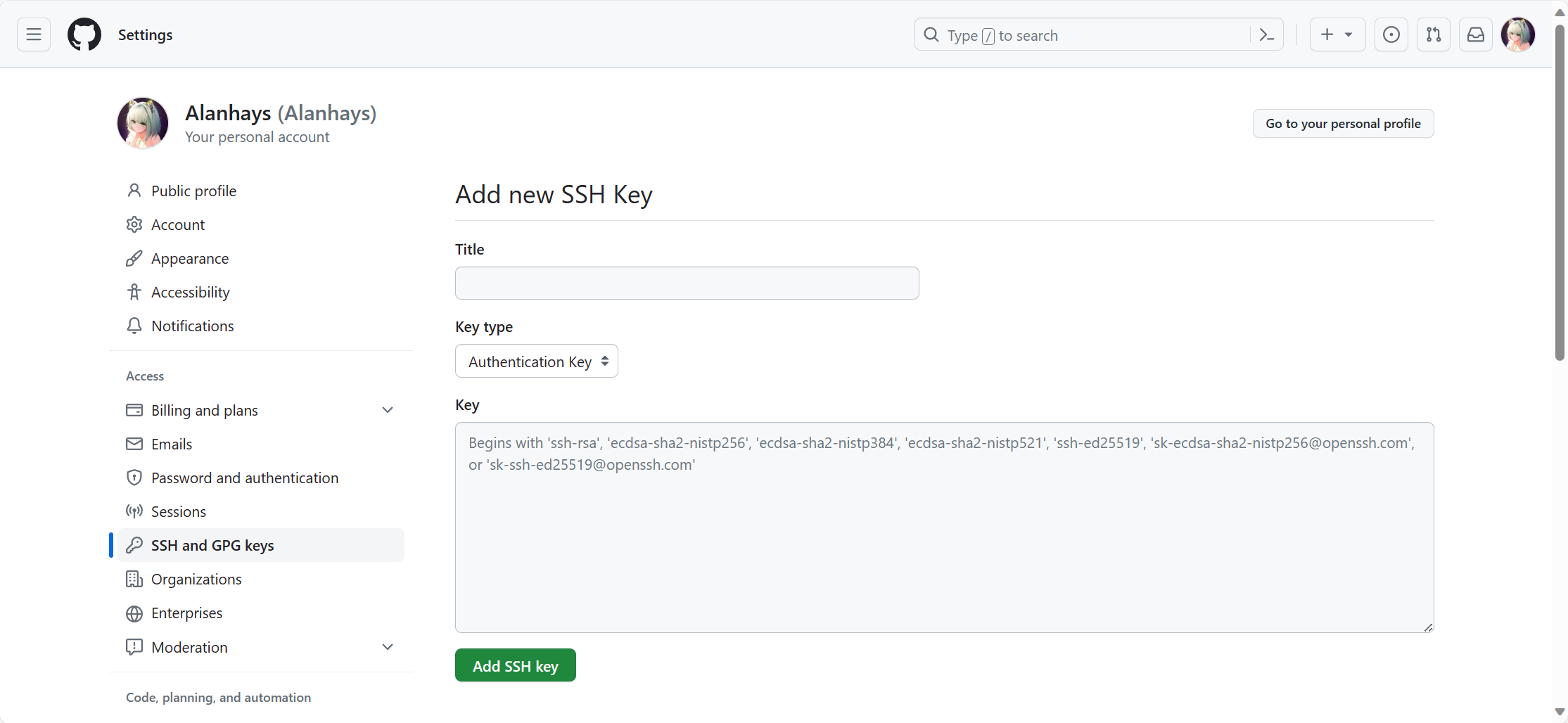Open the Appearance settings page

point(189,259)
